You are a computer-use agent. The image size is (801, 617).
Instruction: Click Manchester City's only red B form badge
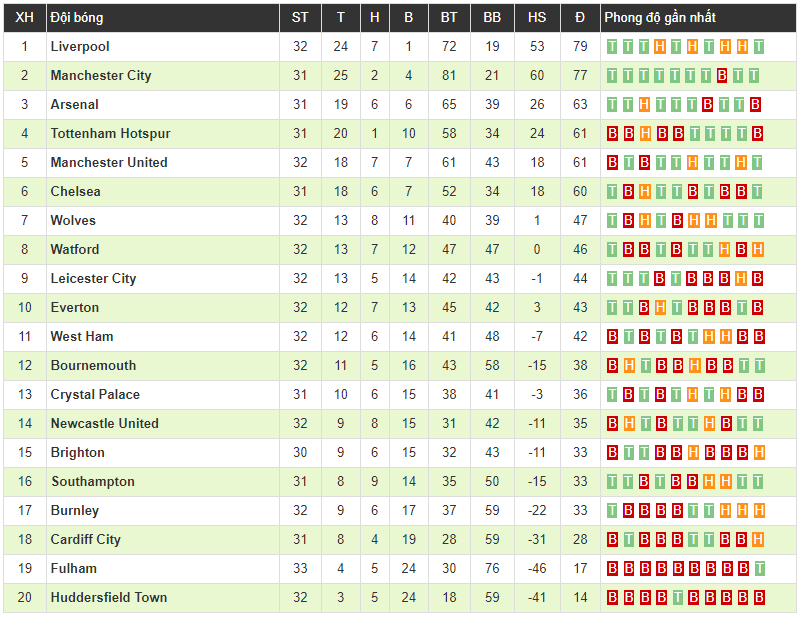(x=725, y=76)
